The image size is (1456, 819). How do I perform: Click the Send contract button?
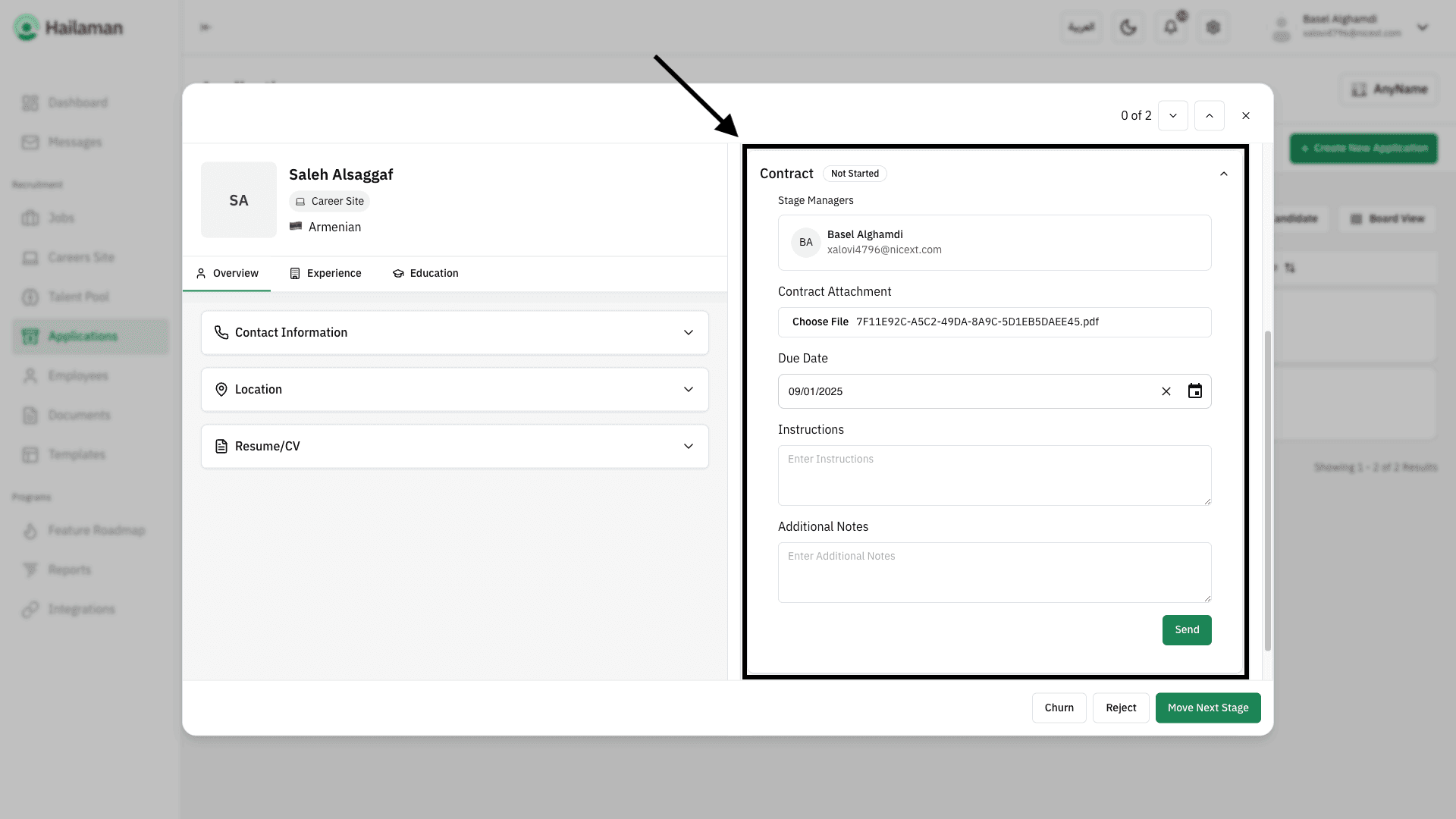1186,630
